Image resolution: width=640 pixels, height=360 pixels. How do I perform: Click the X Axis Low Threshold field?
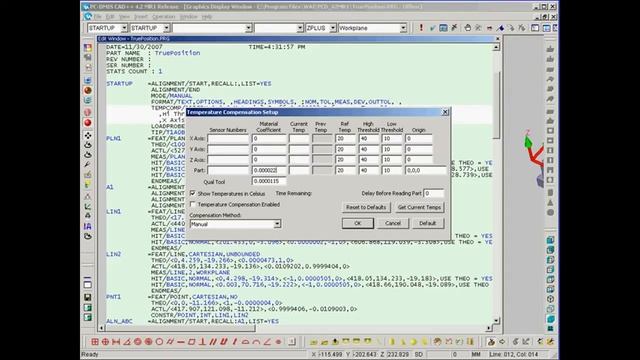392,139
